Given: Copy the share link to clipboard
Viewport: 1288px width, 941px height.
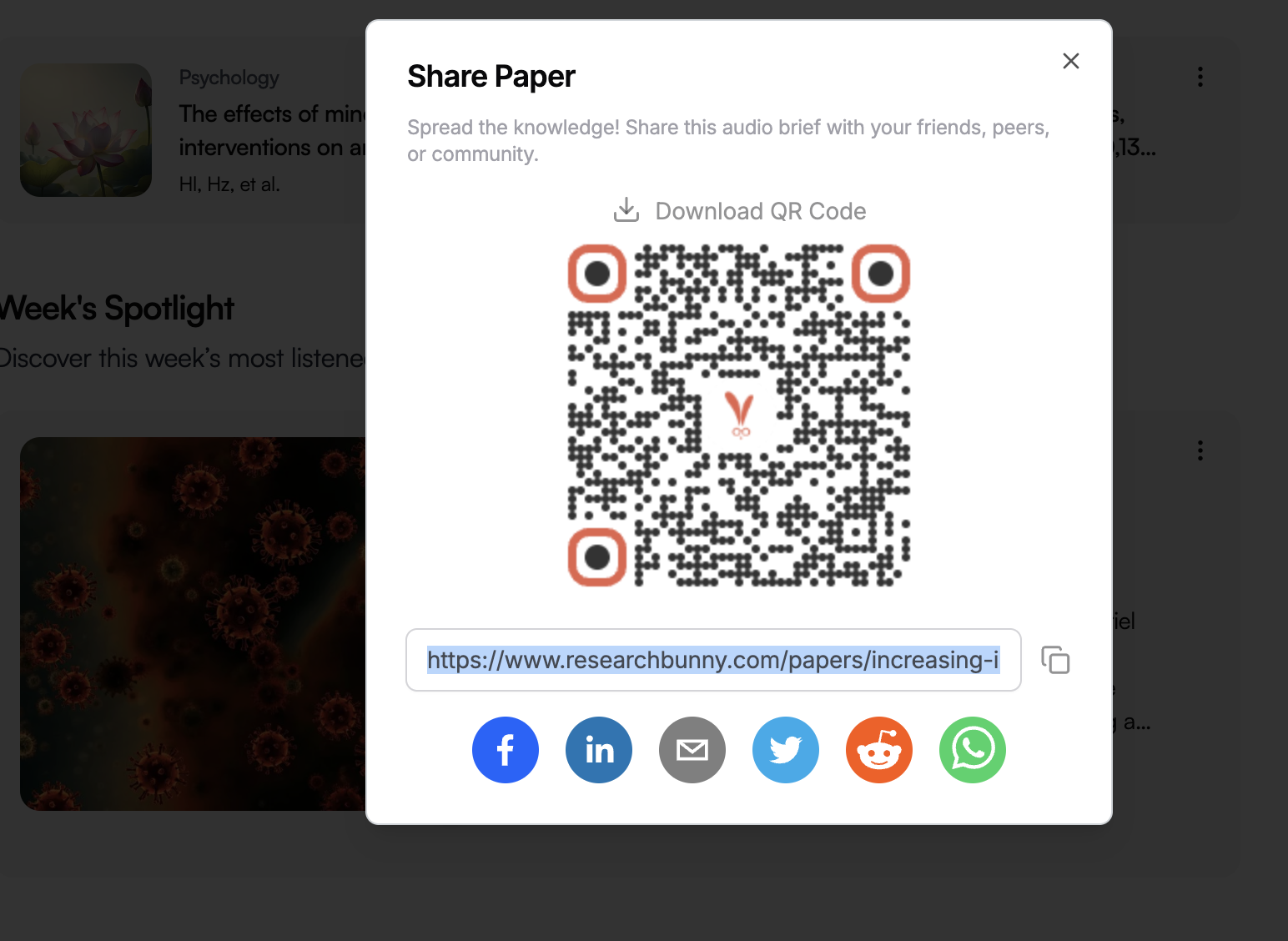Looking at the screenshot, I should pos(1055,660).
